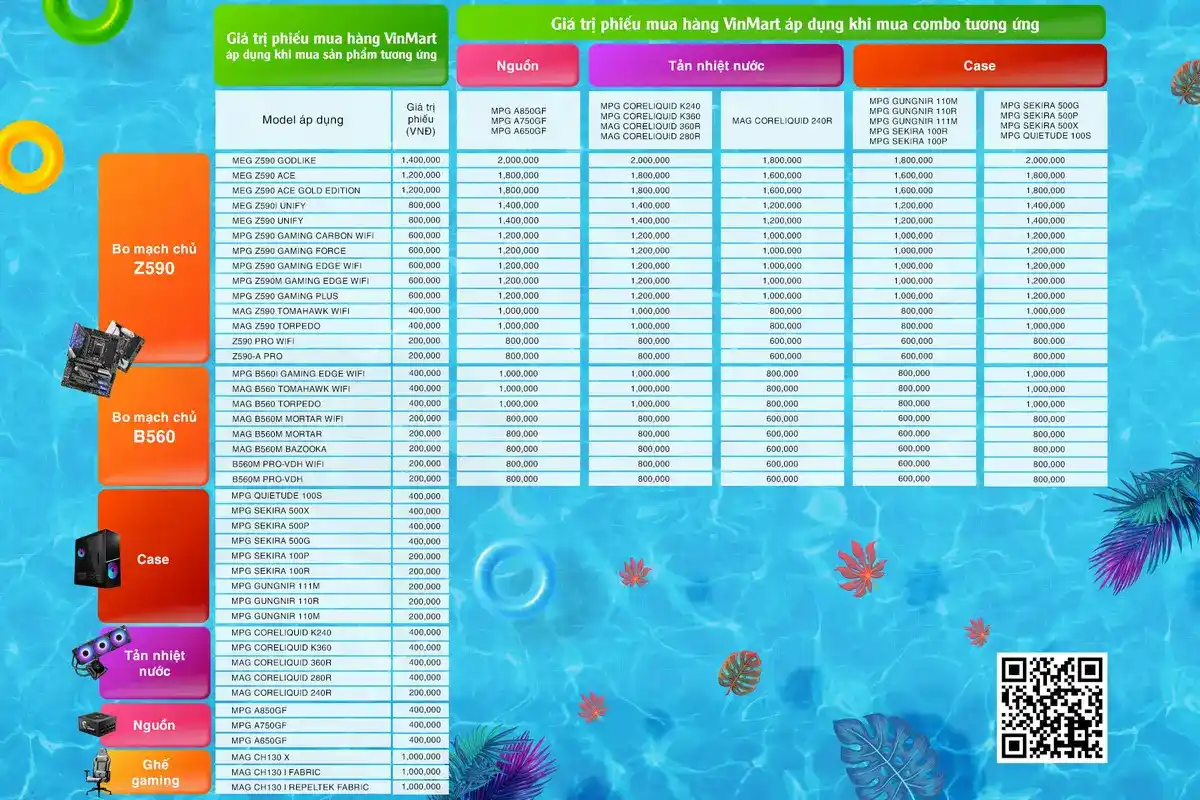Screen dimensions: 1200x800
Task: Select the Bo mạch chủ B560 category label
Action: tap(154, 426)
